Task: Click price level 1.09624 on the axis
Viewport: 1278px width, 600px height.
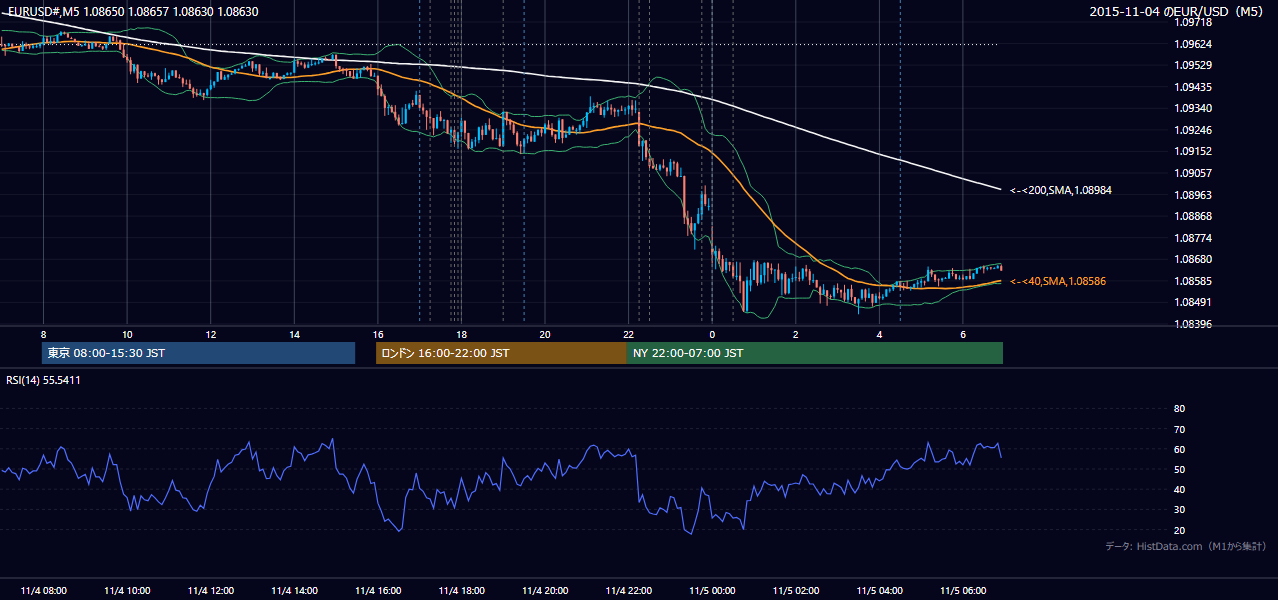Action: point(1192,44)
